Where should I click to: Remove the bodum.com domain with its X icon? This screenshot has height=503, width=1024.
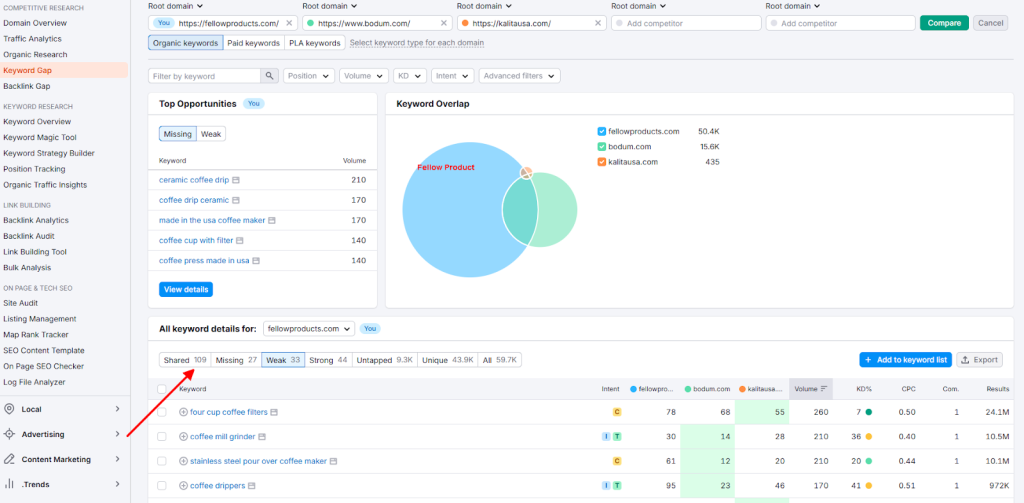pyautogui.click(x=443, y=23)
